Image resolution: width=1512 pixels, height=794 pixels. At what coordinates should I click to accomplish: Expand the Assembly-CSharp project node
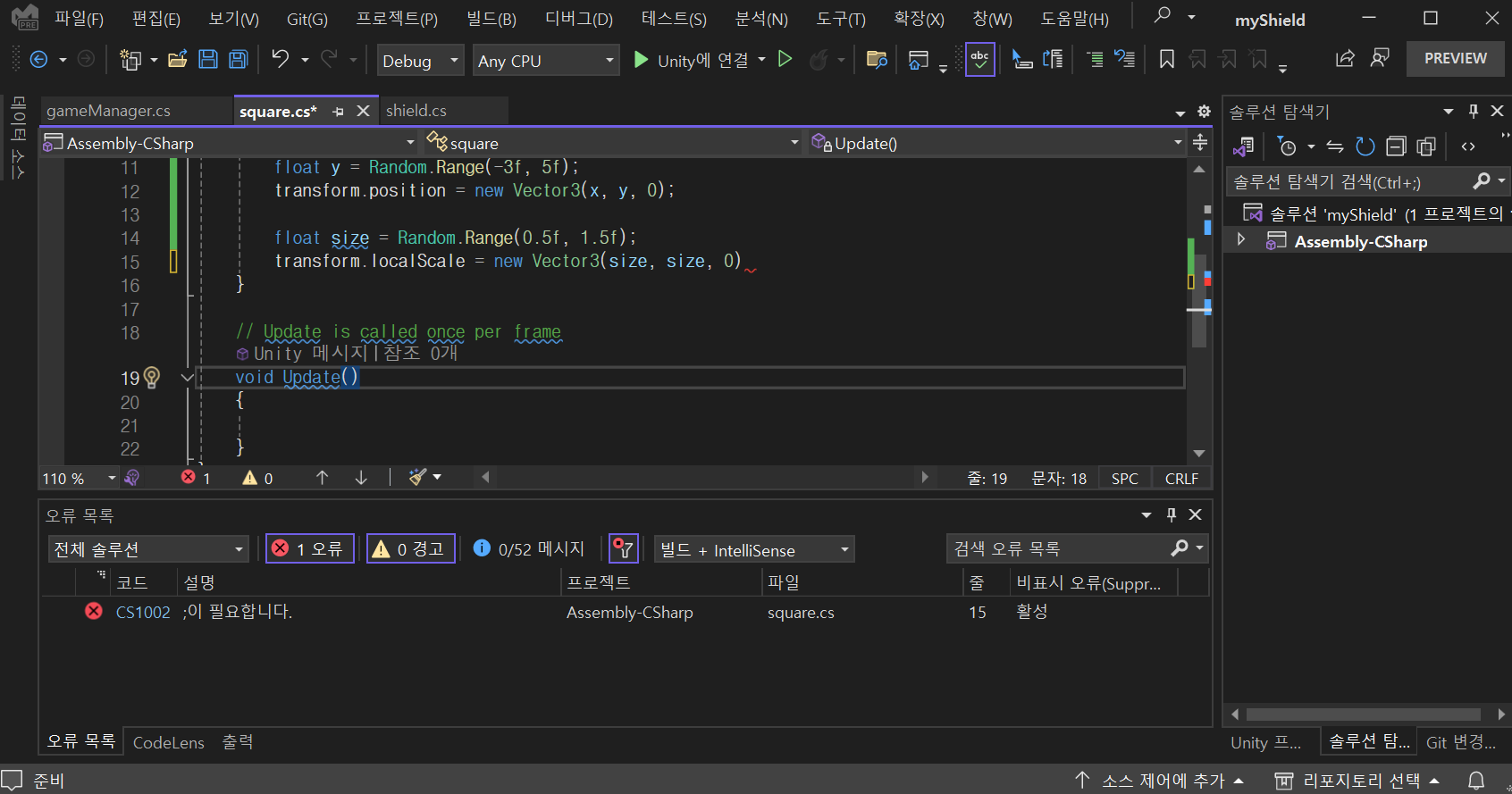[1240, 239]
